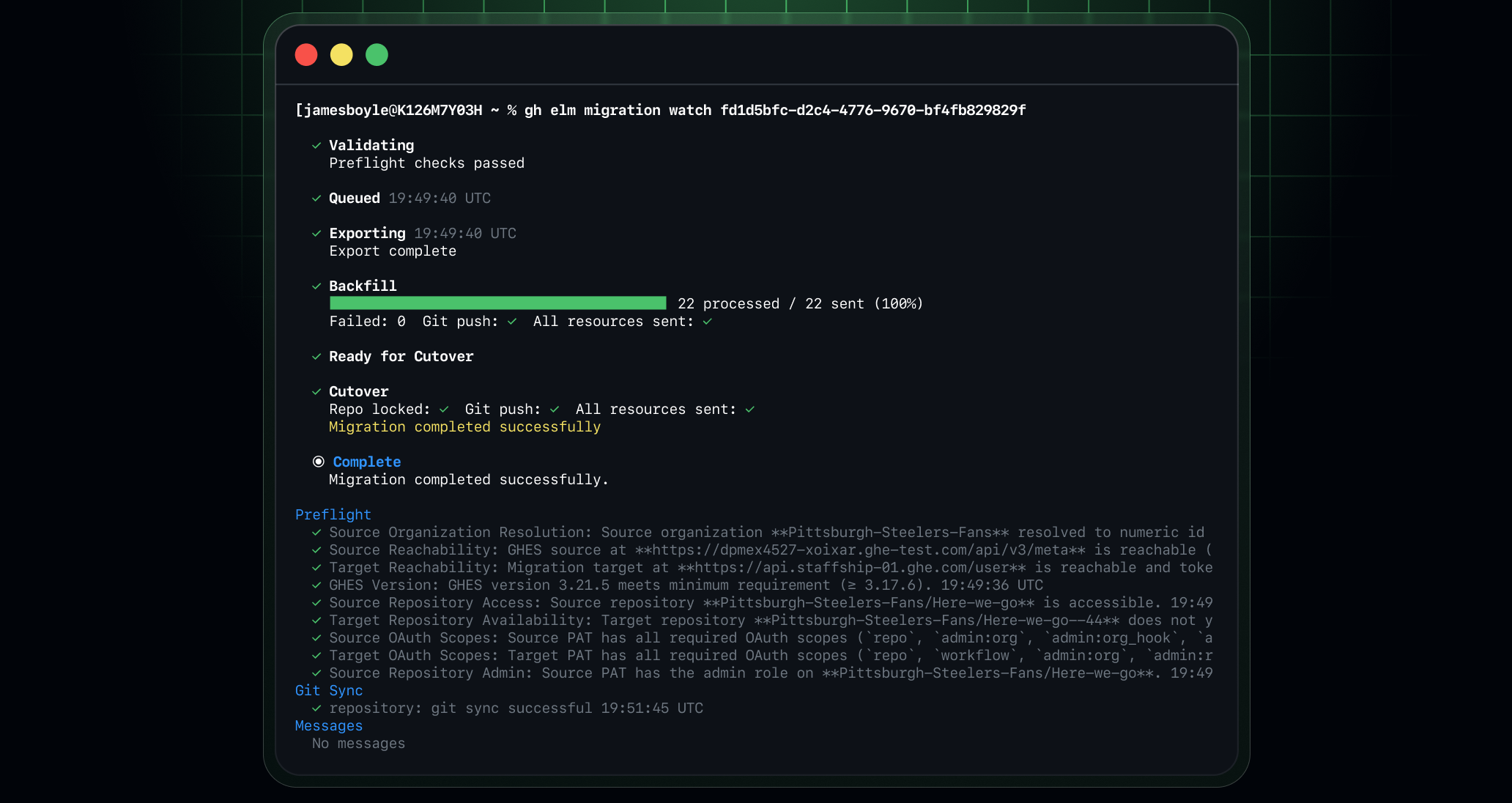Click the radio marker beside Complete
This screenshot has width=1512, height=803.
tap(319, 462)
